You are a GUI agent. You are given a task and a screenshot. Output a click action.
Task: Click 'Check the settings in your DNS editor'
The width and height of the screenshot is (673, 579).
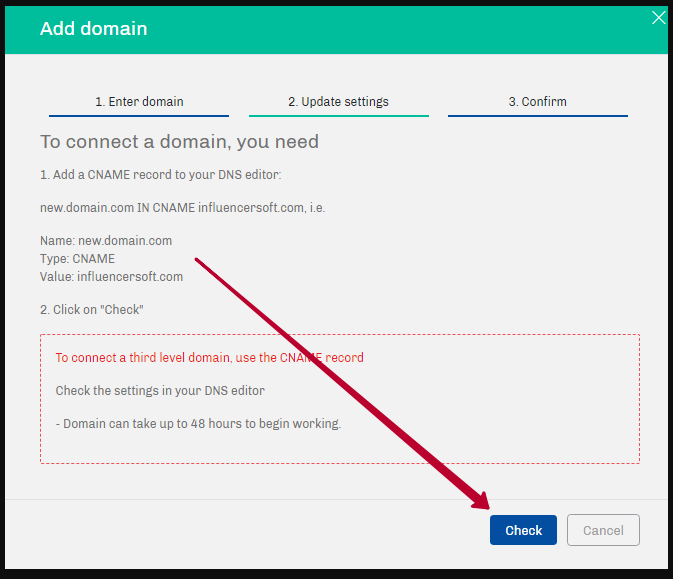pos(160,391)
